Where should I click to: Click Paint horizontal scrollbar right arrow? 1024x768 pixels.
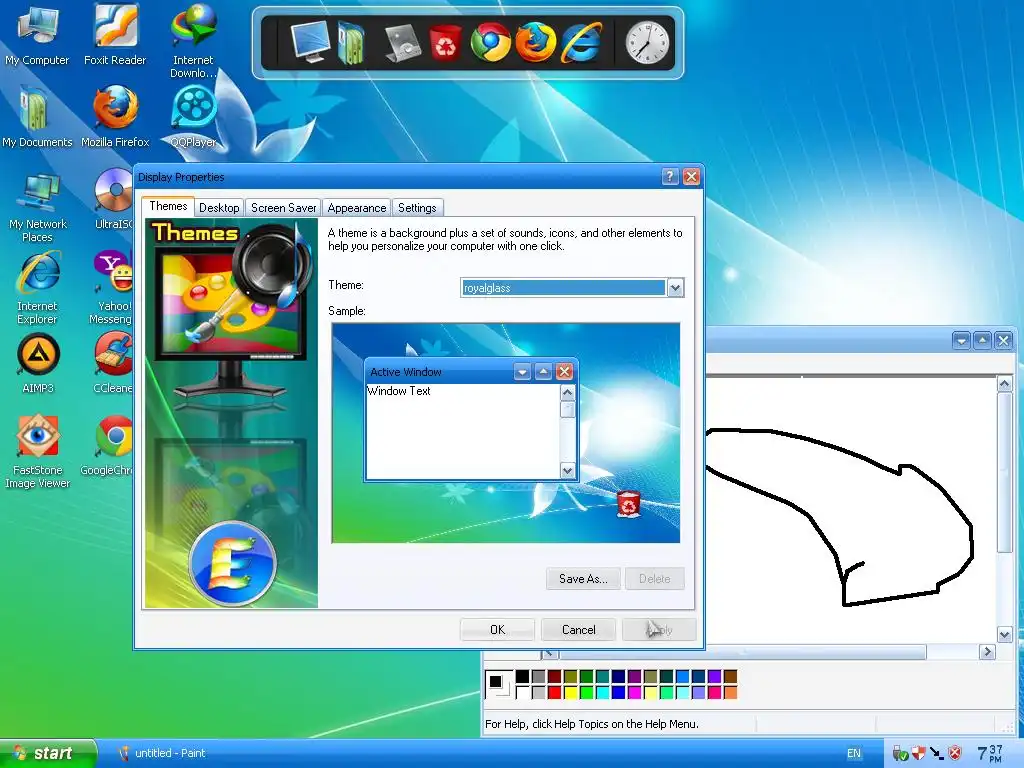coord(987,651)
